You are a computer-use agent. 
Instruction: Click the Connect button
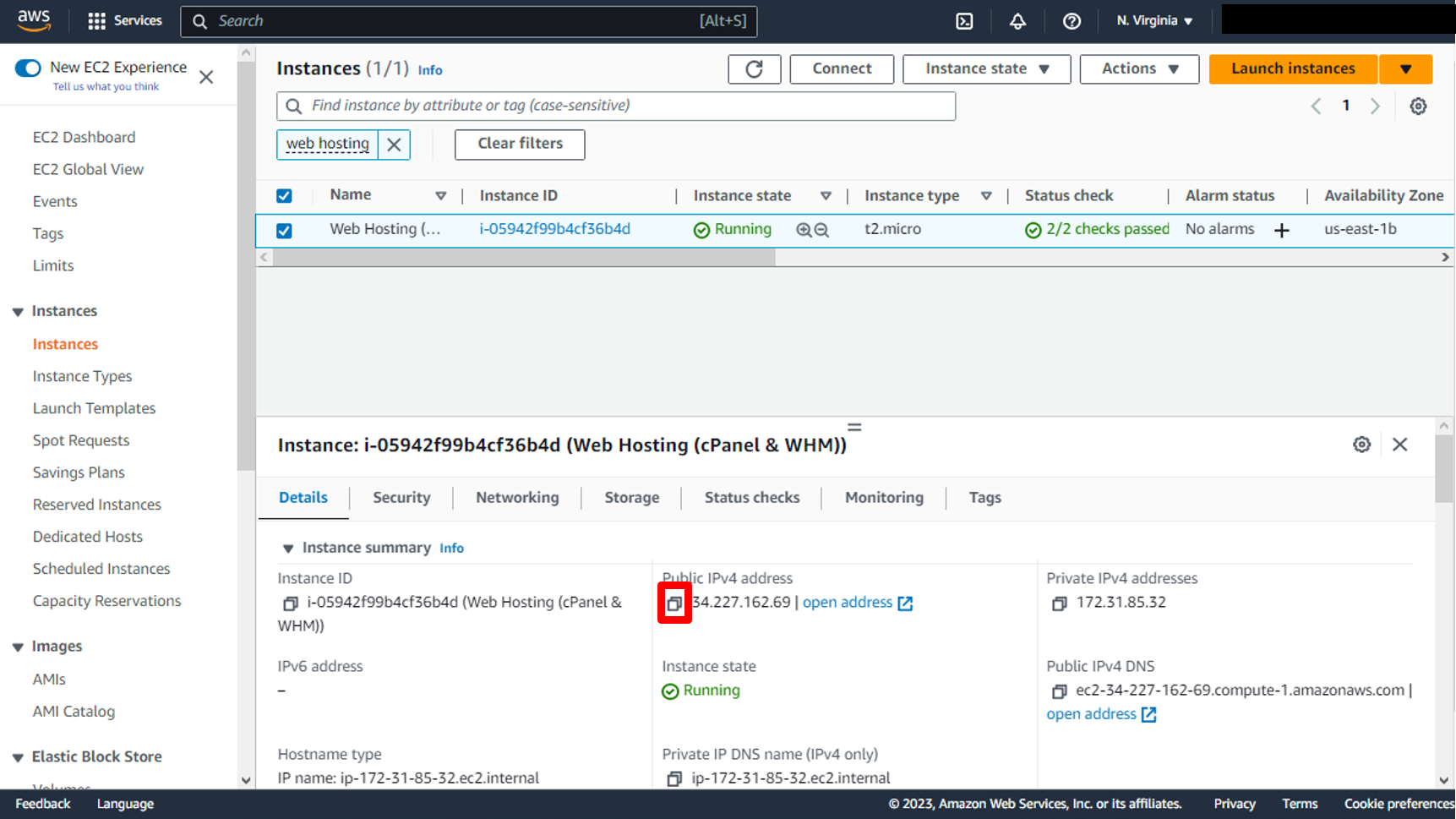click(x=842, y=69)
